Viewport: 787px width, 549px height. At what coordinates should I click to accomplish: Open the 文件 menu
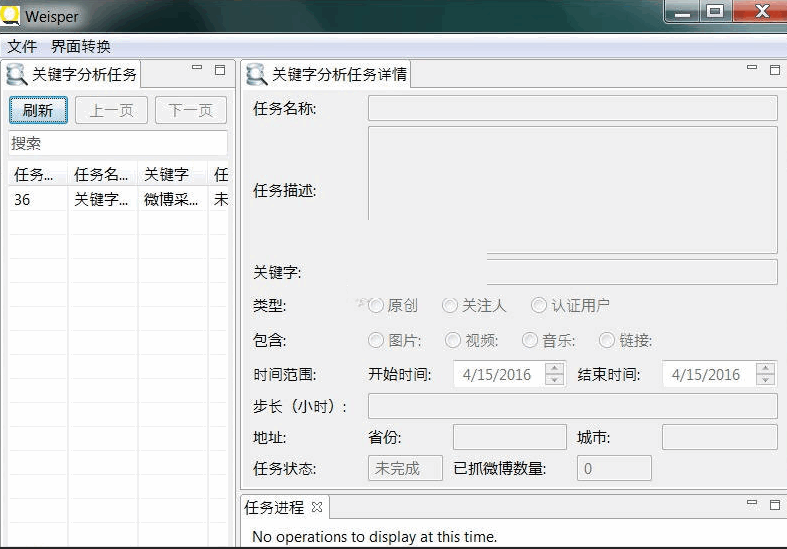[22, 47]
